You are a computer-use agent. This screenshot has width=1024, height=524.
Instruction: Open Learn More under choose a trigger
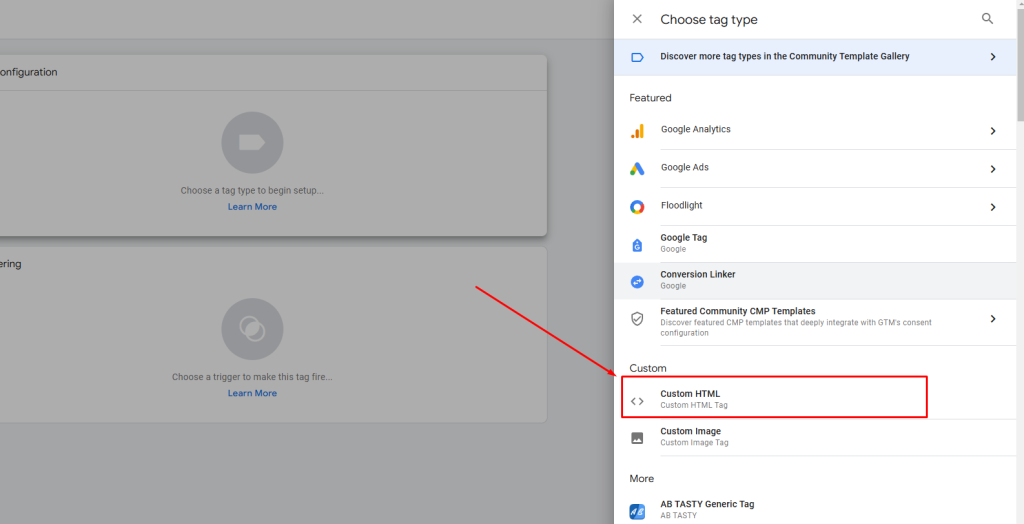pos(252,393)
